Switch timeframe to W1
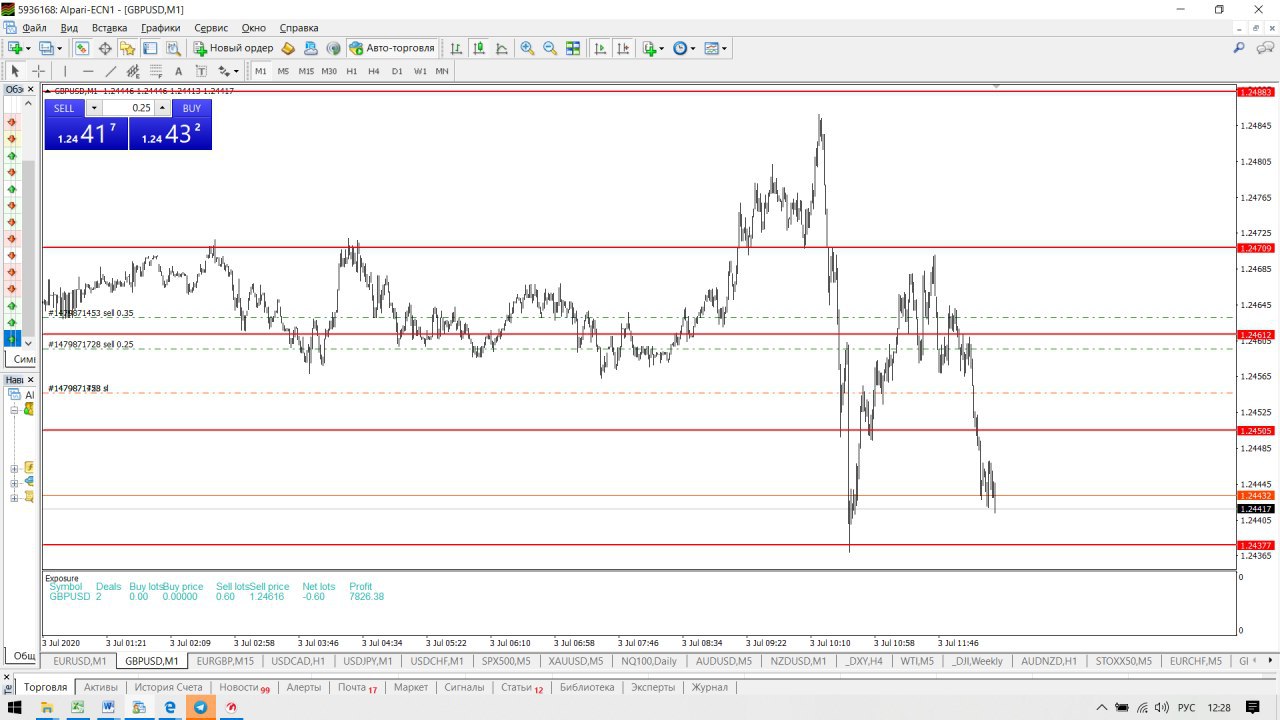1280x720 pixels. (420, 71)
